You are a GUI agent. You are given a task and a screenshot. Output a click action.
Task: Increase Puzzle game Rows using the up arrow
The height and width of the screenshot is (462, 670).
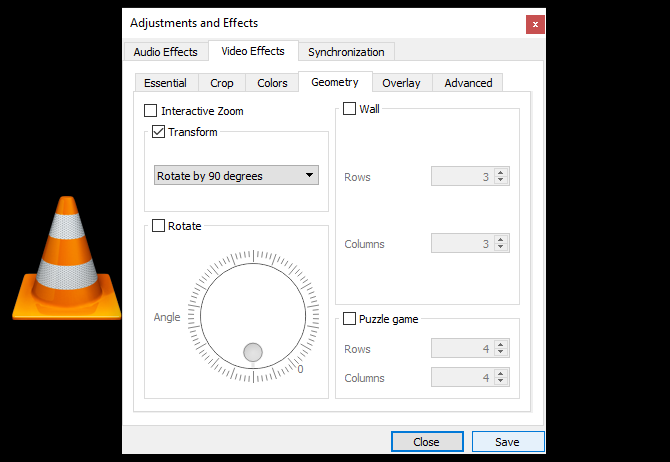pos(501,344)
